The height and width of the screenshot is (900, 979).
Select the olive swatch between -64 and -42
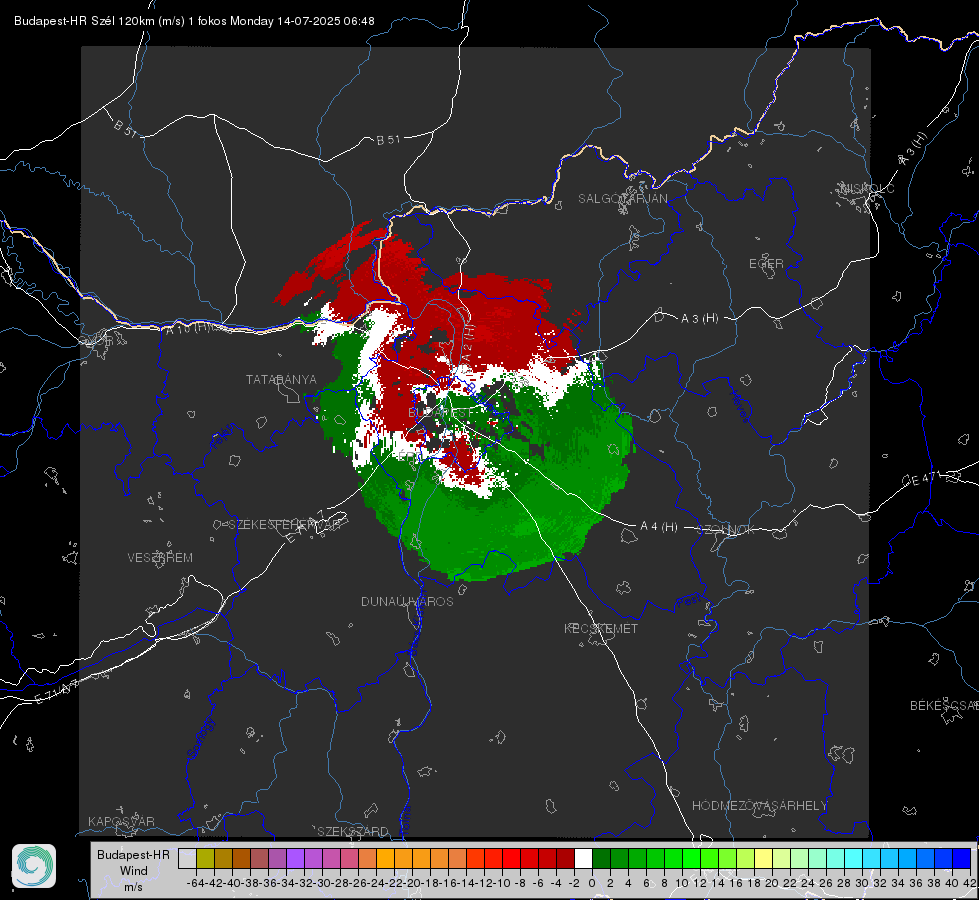click(x=205, y=859)
